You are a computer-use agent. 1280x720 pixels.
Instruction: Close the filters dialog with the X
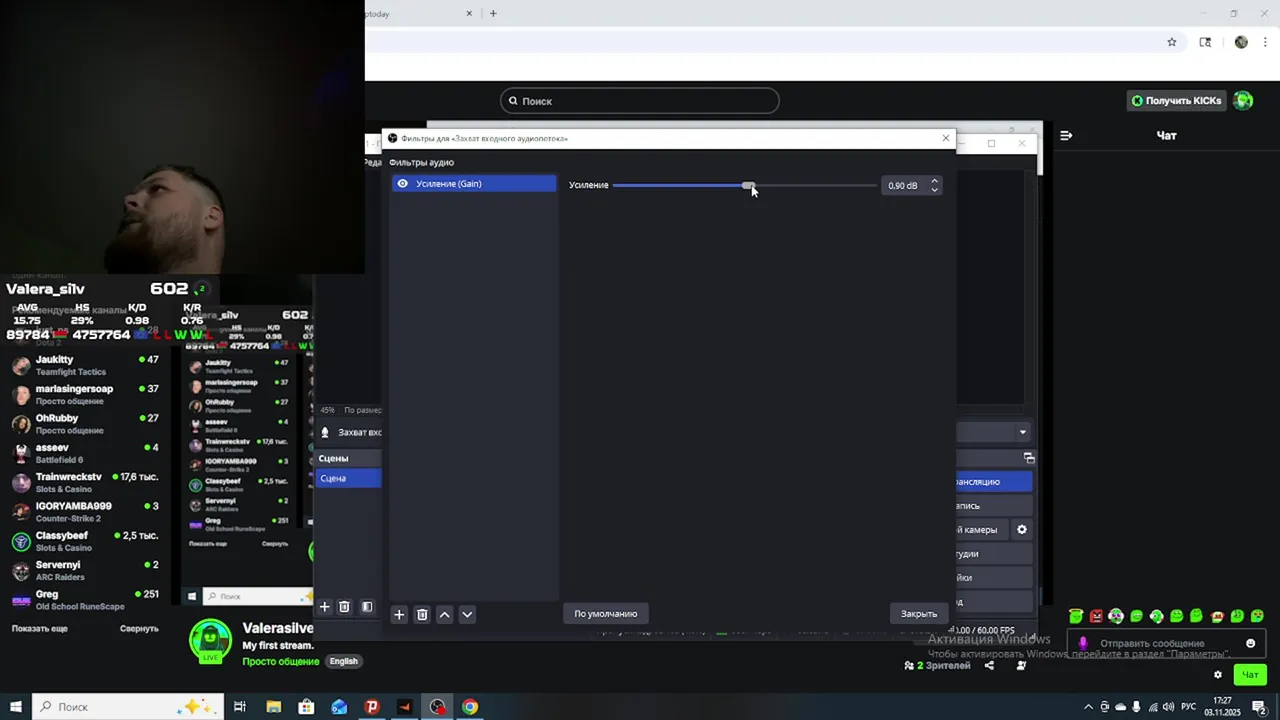click(946, 138)
